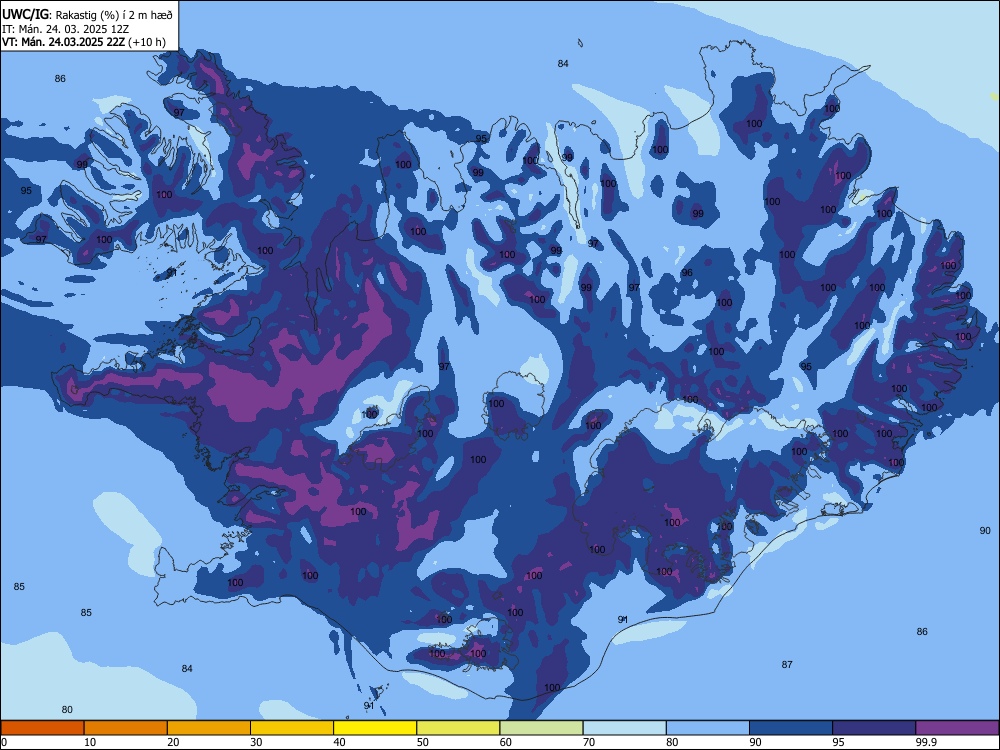Click the '90' value at the right edge
This screenshot has width=1000, height=750.
[x=985, y=530]
